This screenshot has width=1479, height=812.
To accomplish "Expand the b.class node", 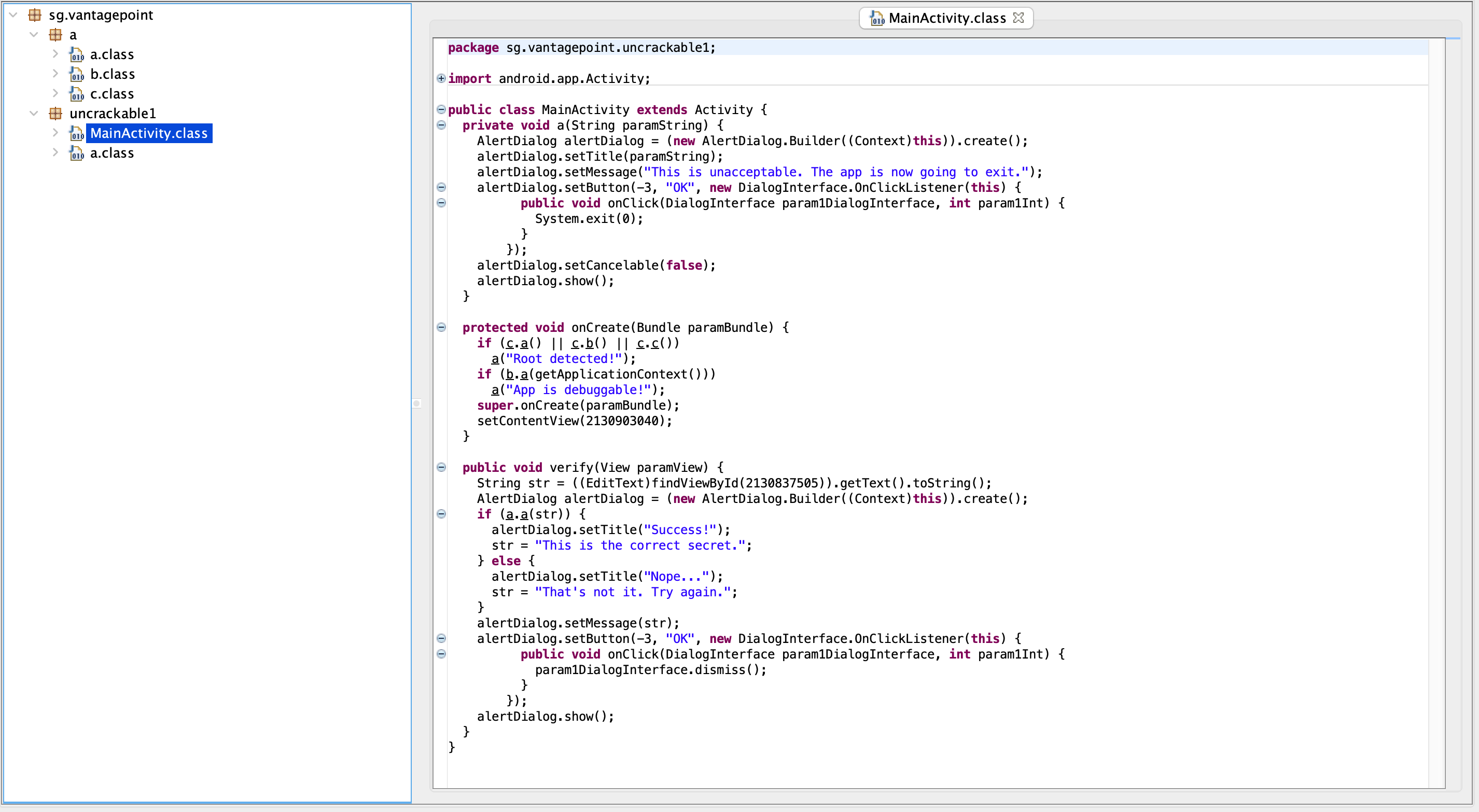I will tap(55, 74).
